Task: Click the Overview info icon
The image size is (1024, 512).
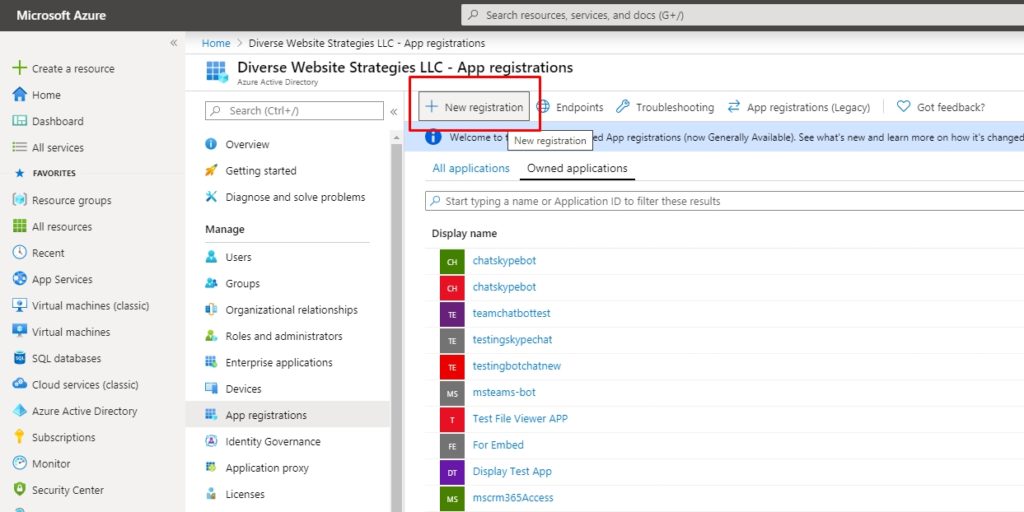Action: tap(211, 144)
